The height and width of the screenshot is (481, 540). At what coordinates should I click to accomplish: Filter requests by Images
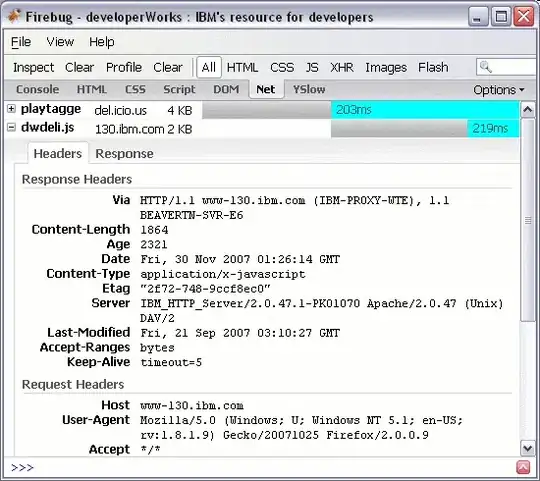[x=386, y=67]
